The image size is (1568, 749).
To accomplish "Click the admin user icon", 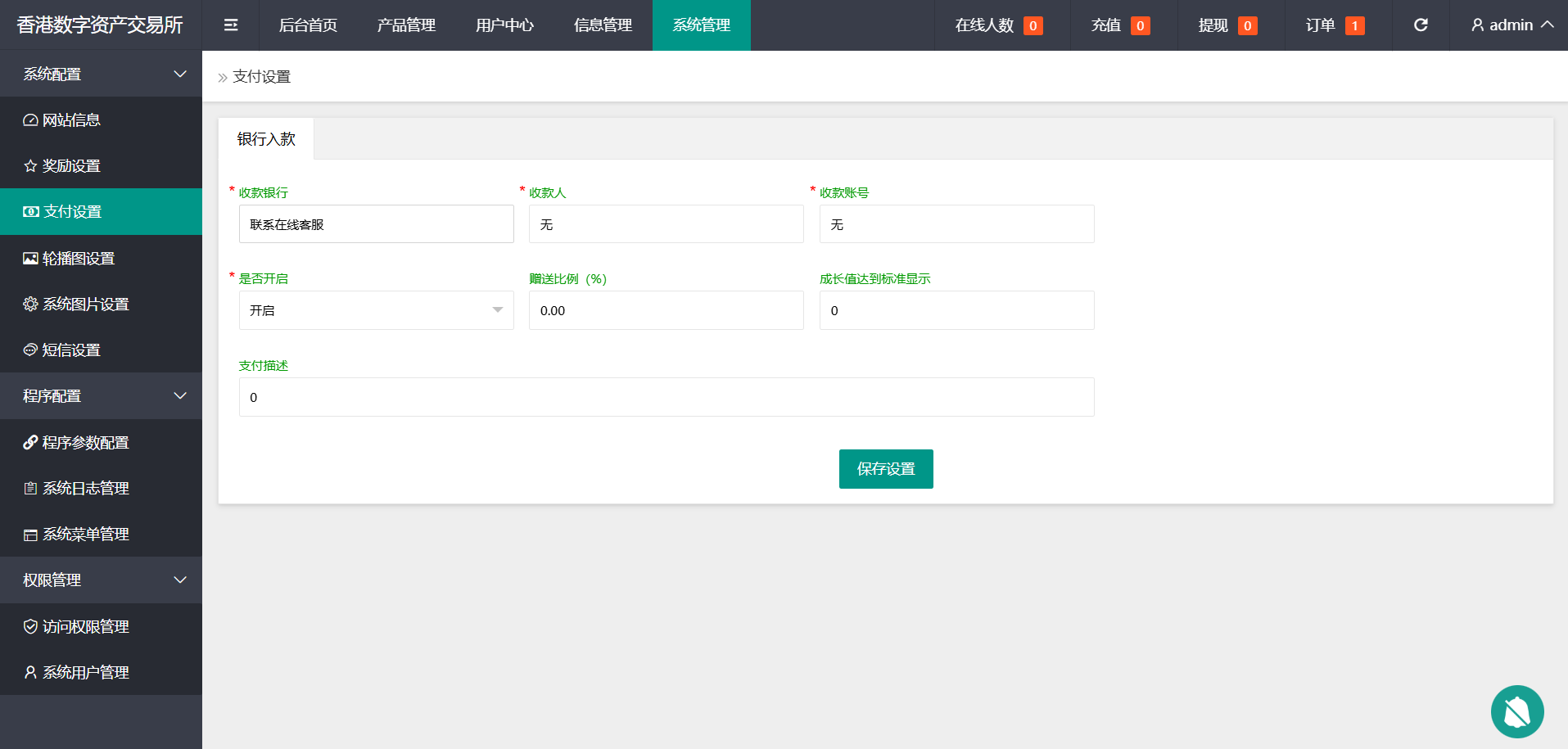I will (x=1477, y=25).
